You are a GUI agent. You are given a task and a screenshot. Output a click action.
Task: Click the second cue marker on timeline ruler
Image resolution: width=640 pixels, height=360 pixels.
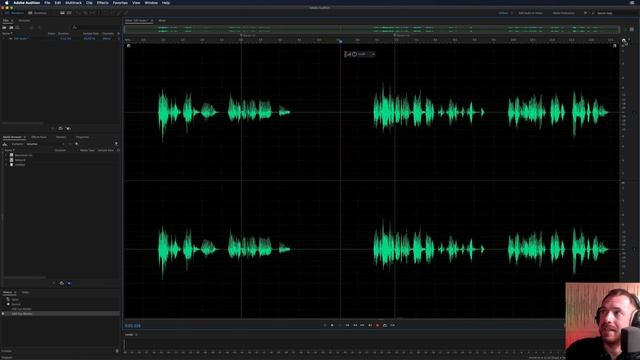click(395, 36)
